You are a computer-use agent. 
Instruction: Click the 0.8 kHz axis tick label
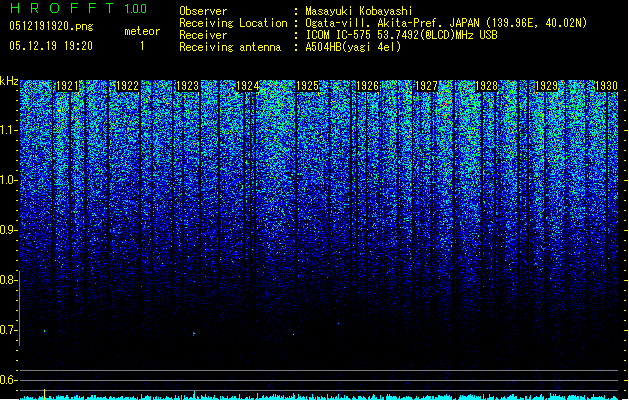pos(8,280)
